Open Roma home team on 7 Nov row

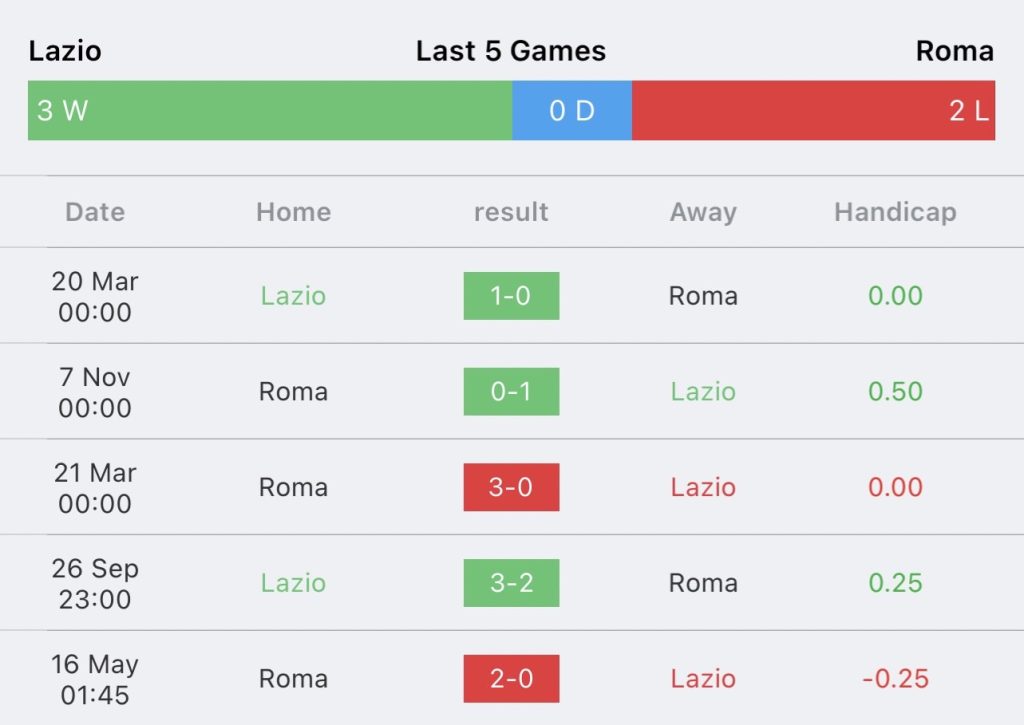pyautogui.click(x=293, y=391)
